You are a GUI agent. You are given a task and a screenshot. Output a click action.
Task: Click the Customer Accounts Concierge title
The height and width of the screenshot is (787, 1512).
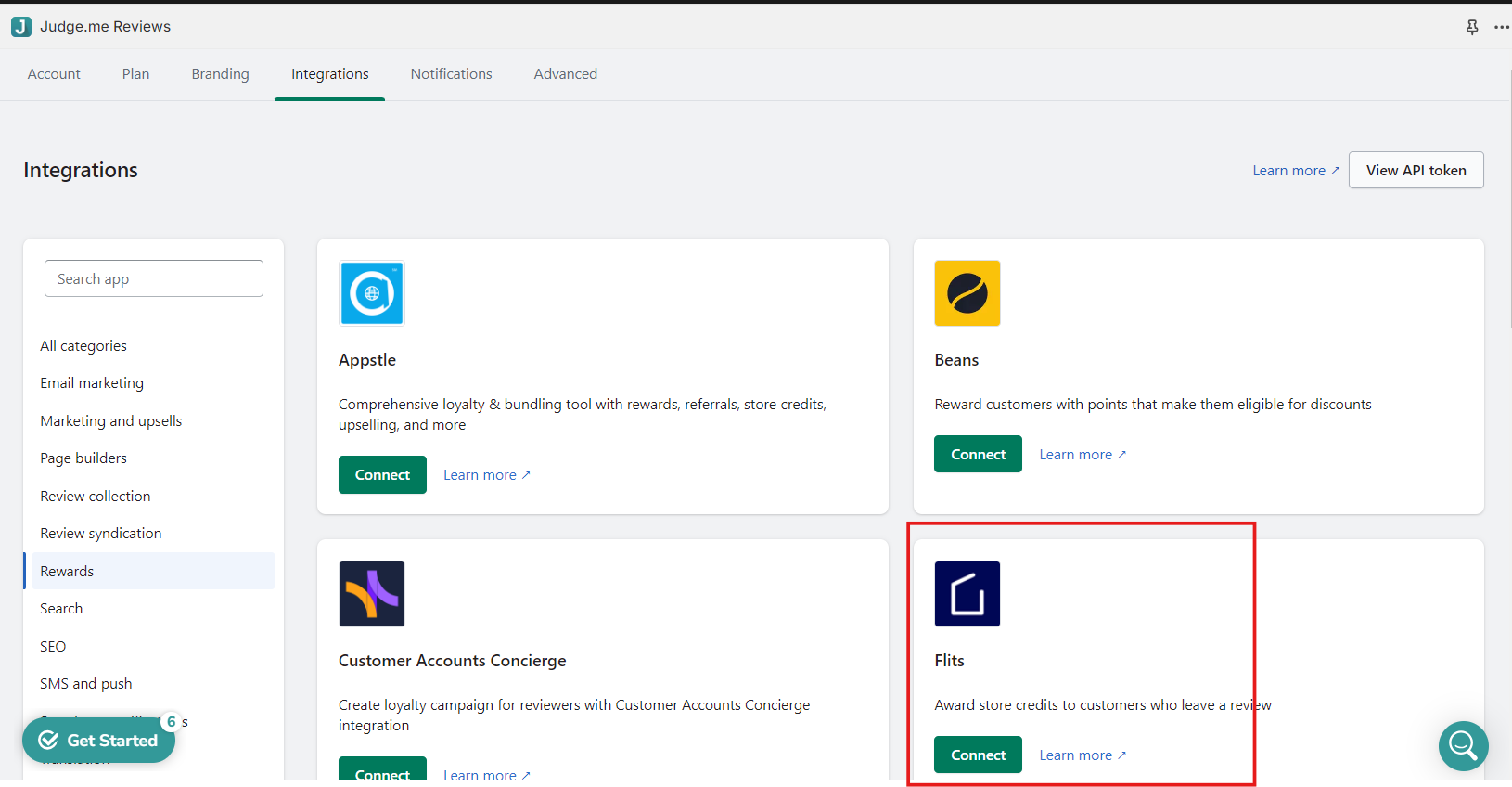[453, 661]
